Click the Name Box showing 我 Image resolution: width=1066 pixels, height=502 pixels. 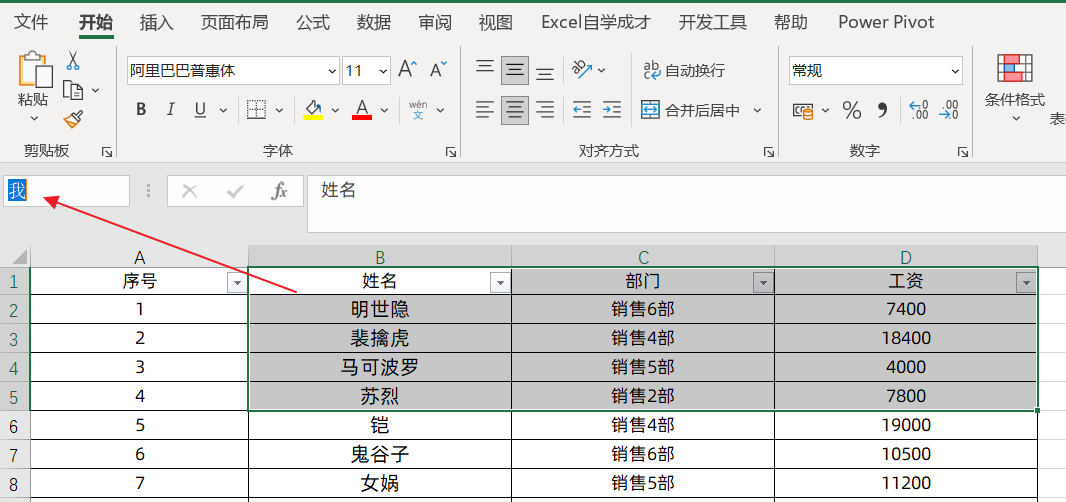point(66,191)
